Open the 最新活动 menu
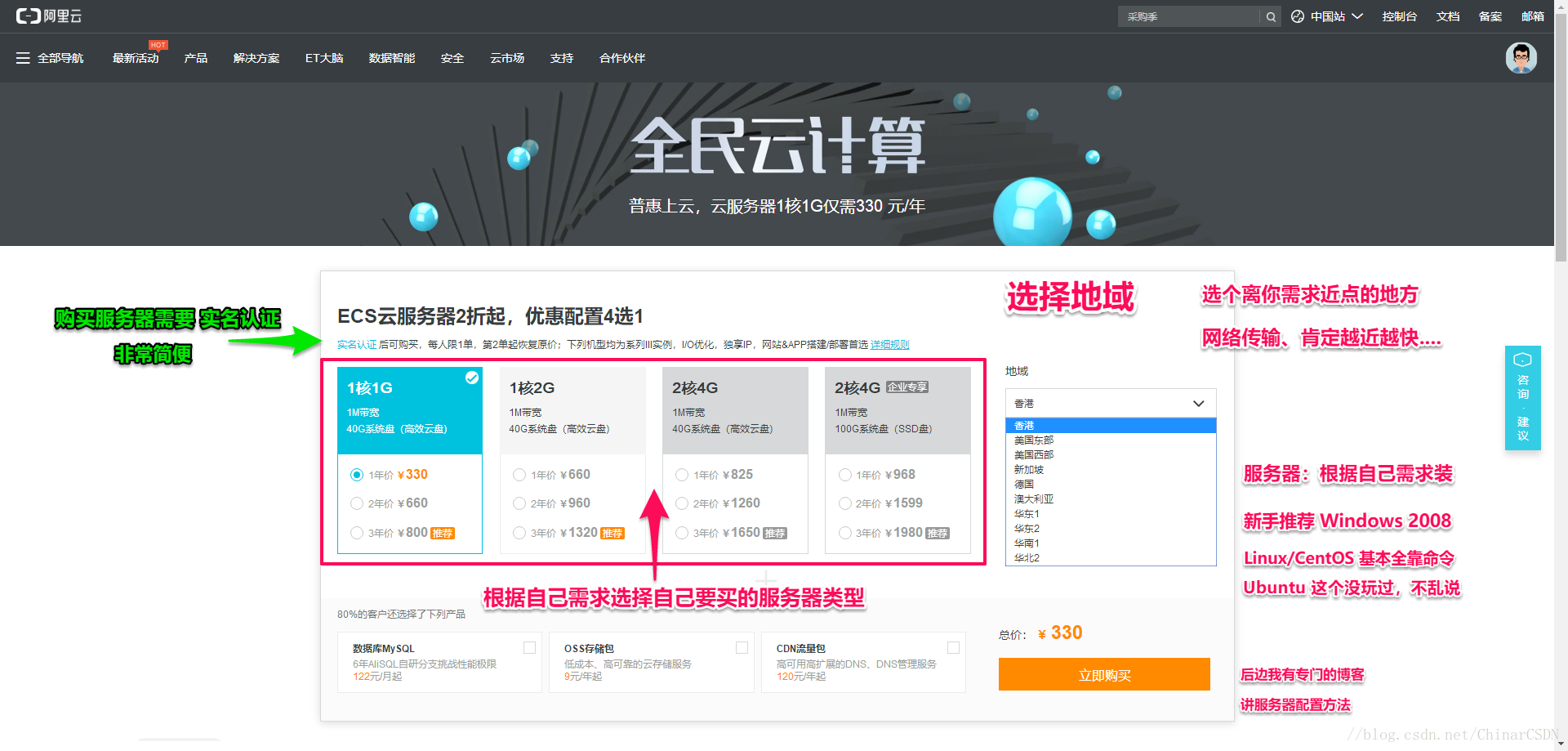This screenshot has width=1568, height=751. point(136,58)
